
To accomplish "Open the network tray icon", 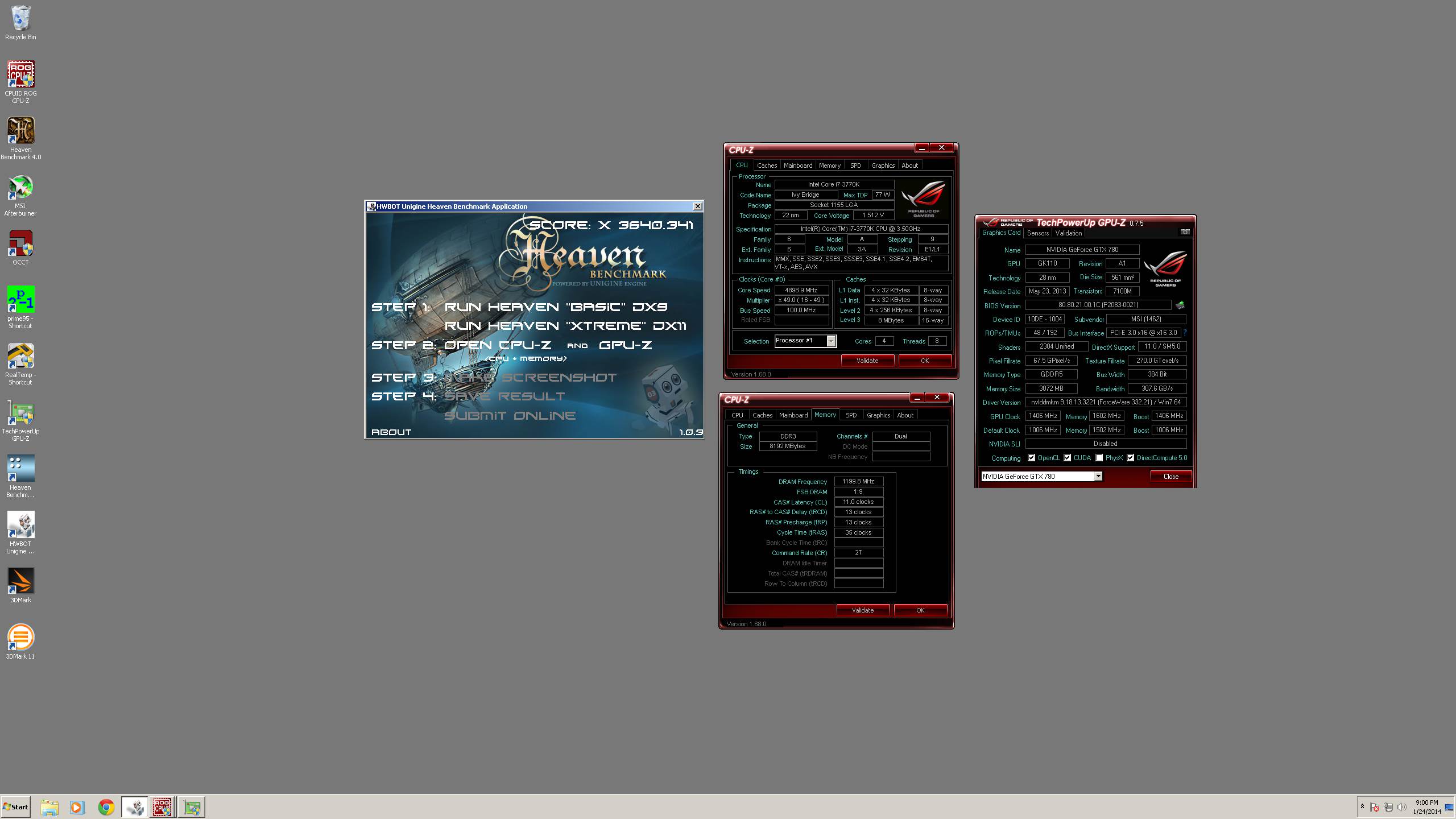I will pos(1388,807).
